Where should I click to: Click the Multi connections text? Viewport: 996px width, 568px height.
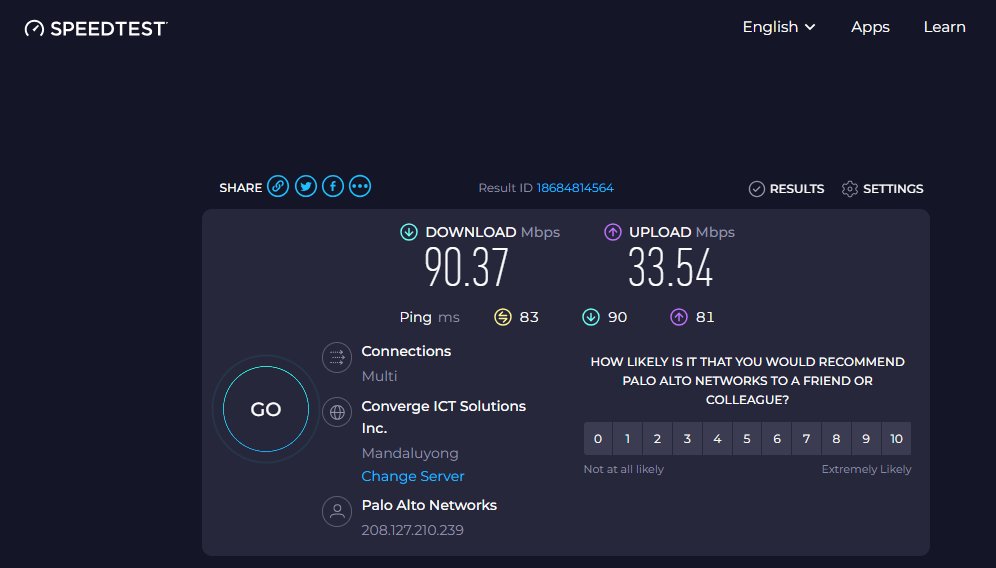coord(379,376)
